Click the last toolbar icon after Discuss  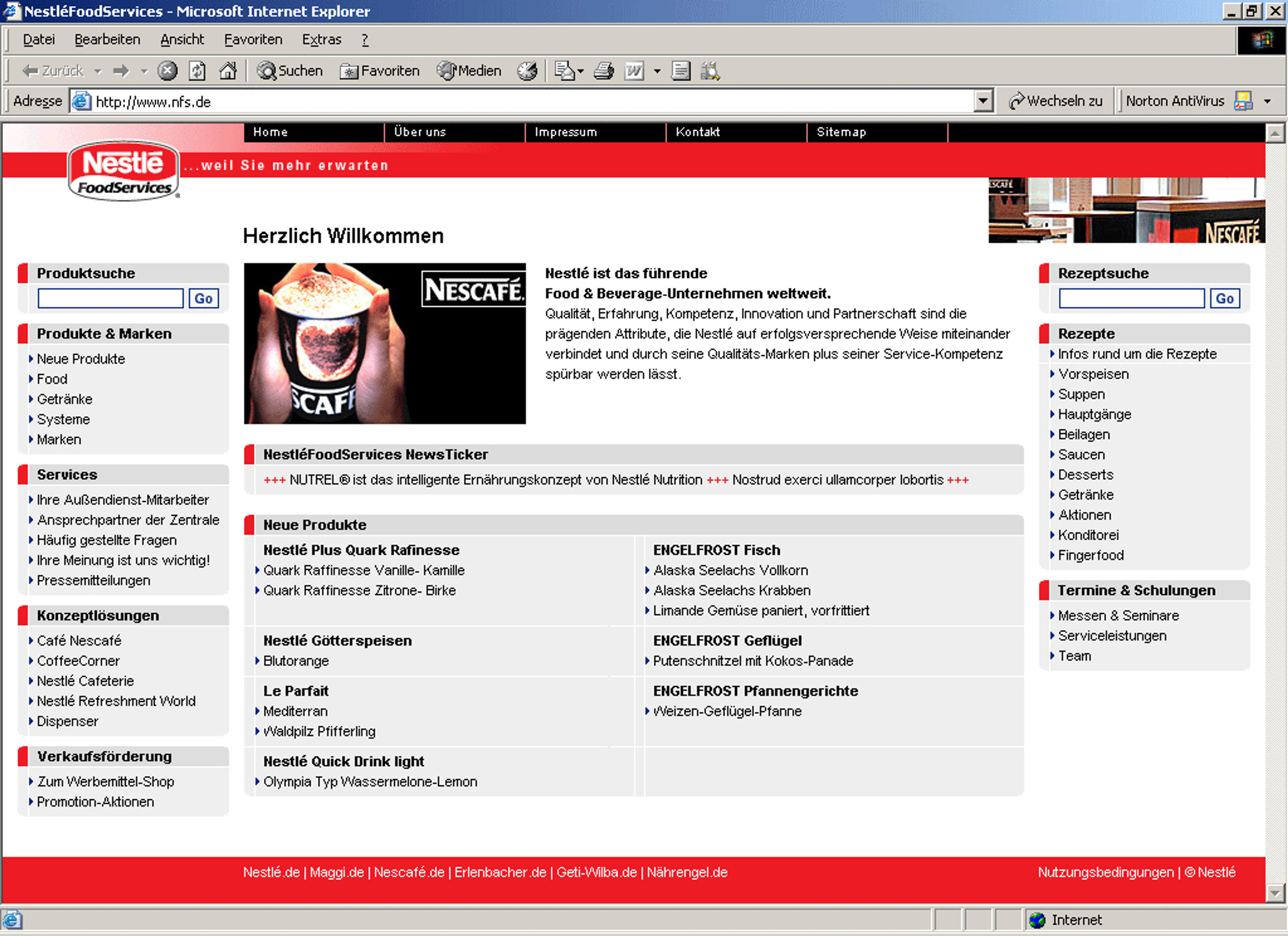click(x=710, y=71)
